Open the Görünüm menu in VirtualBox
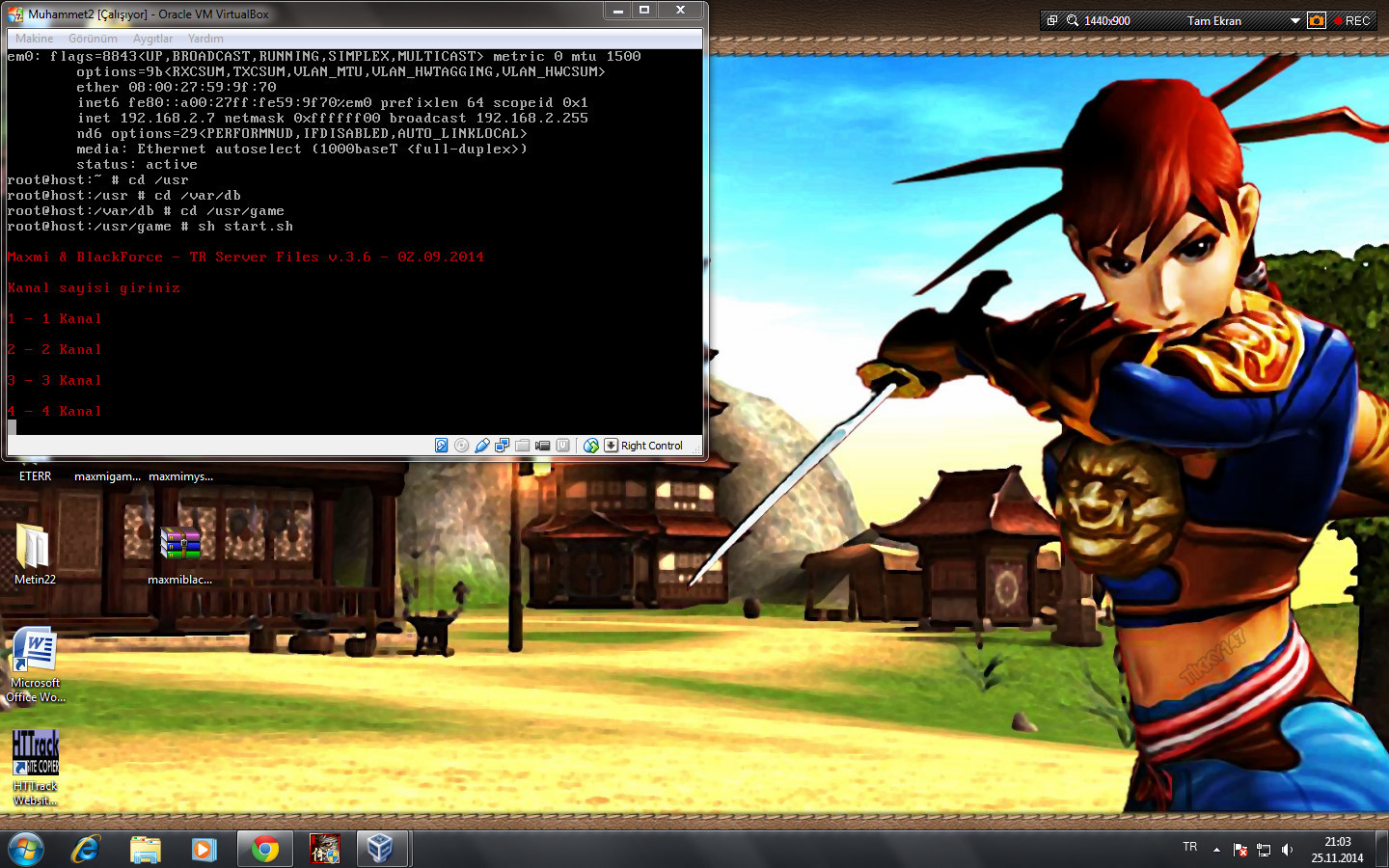Image resolution: width=1389 pixels, height=868 pixels. [93, 39]
